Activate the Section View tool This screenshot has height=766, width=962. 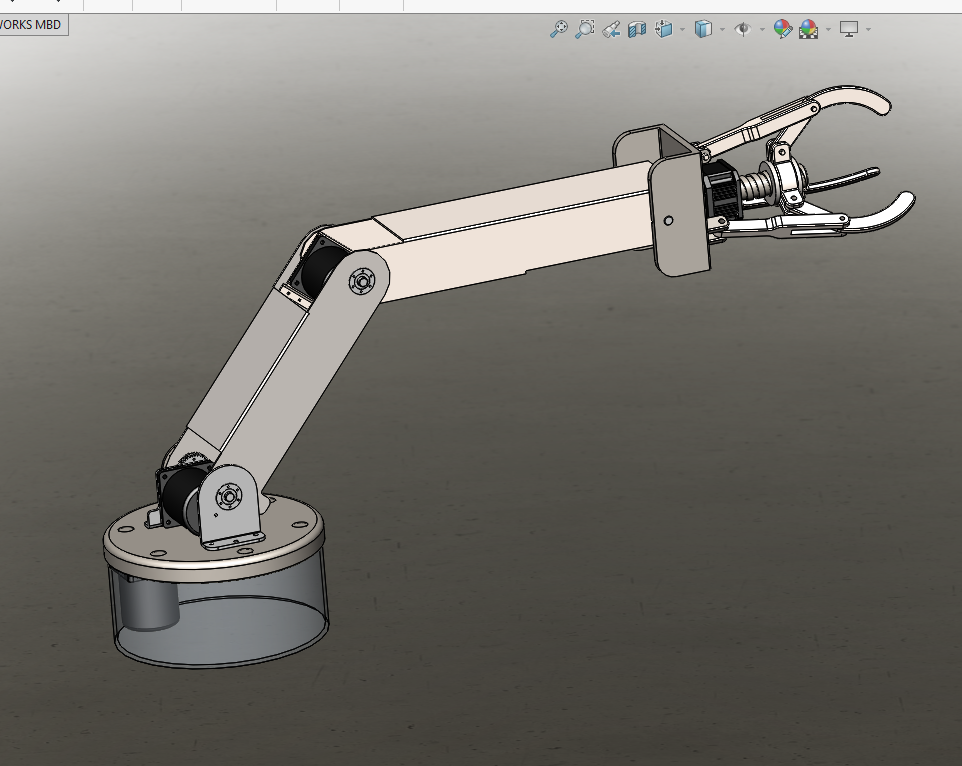(637, 29)
